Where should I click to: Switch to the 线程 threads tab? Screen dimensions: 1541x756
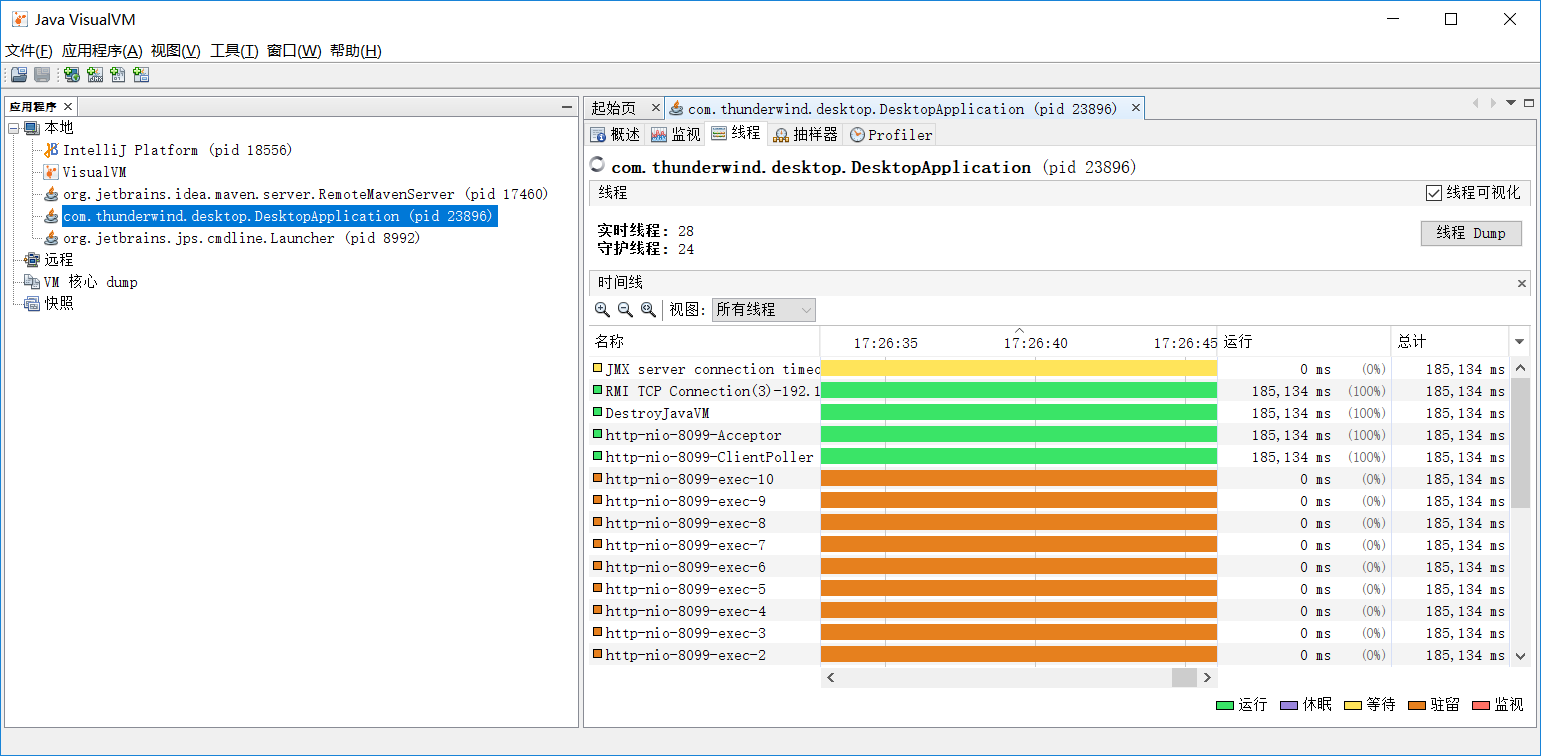[x=736, y=133]
